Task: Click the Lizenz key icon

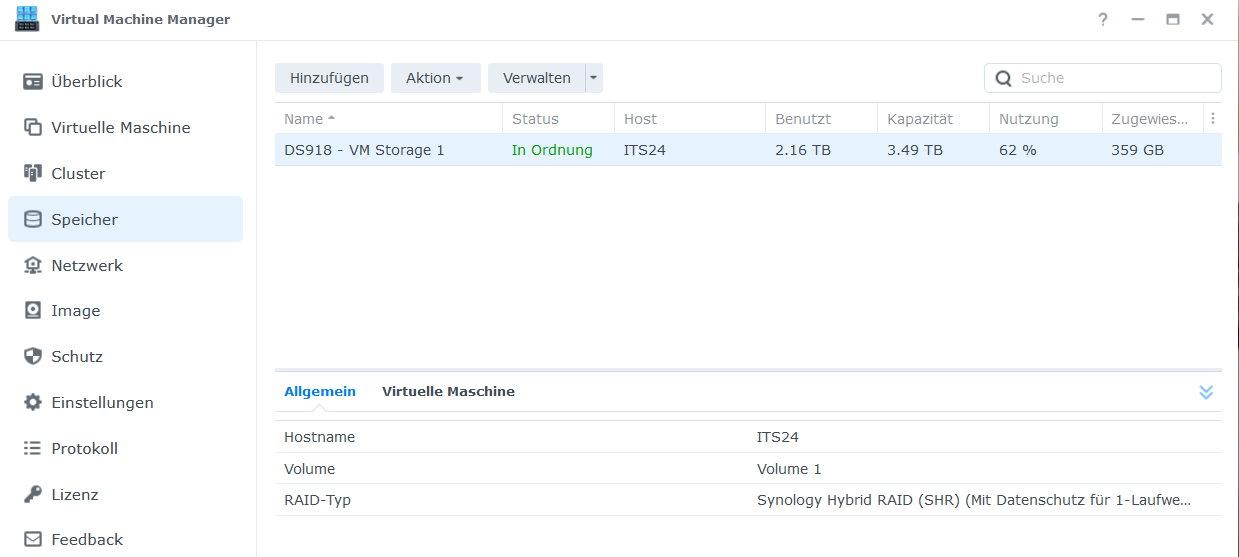Action: [33, 494]
